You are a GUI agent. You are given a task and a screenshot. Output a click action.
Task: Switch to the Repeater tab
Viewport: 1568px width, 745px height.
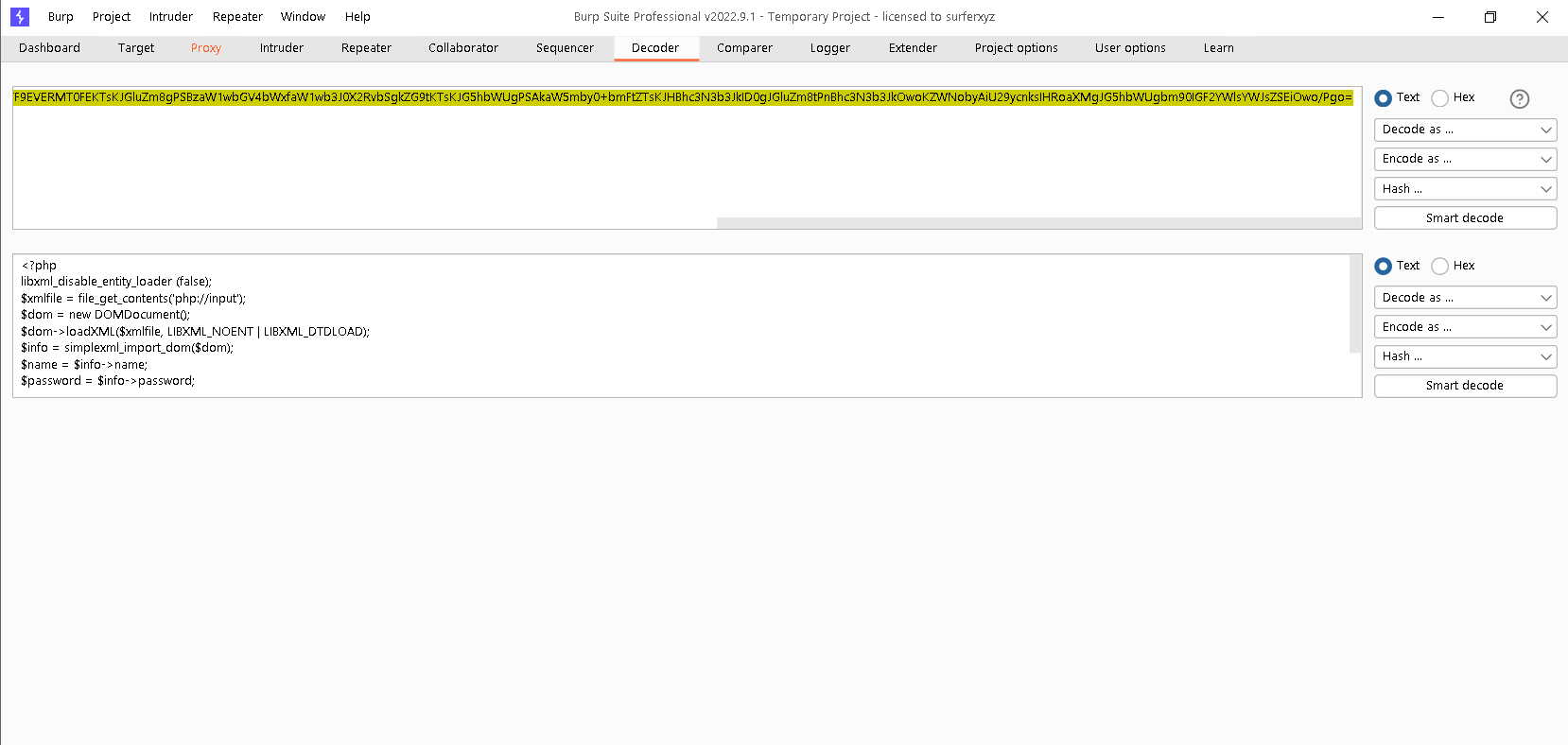366,48
